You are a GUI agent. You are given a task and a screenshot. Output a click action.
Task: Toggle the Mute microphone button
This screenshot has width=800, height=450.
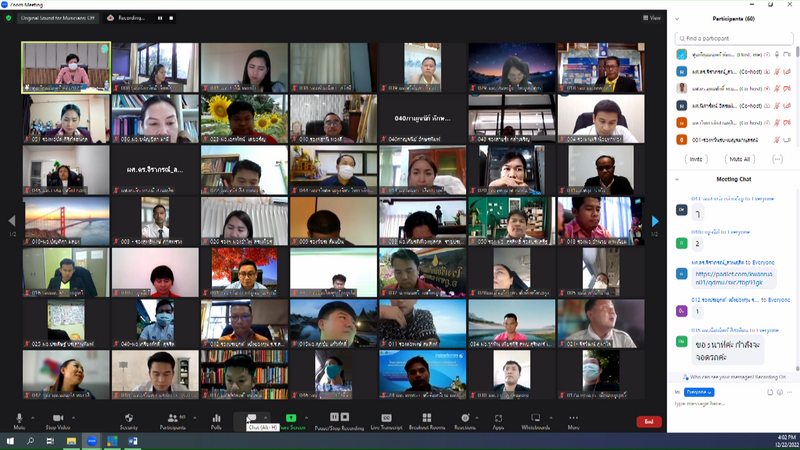tap(19, 418)
